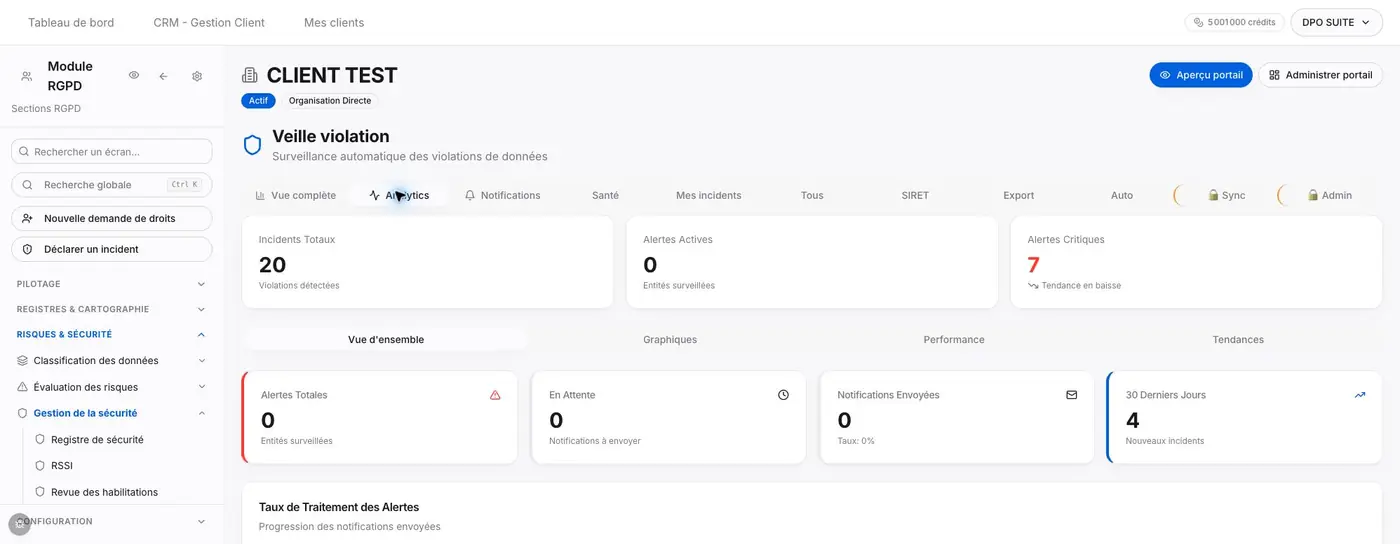This screenshot has height=544, width=1400.
Task: Open the locked Sync tab
Action: point(1226,195)
